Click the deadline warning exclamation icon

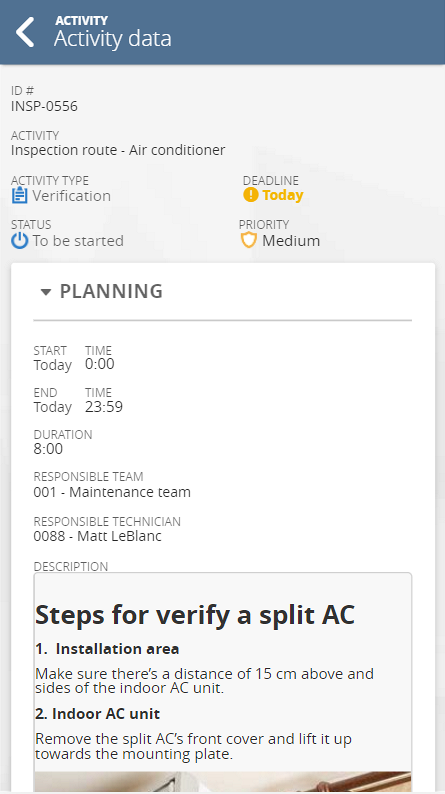coord(251,195)
